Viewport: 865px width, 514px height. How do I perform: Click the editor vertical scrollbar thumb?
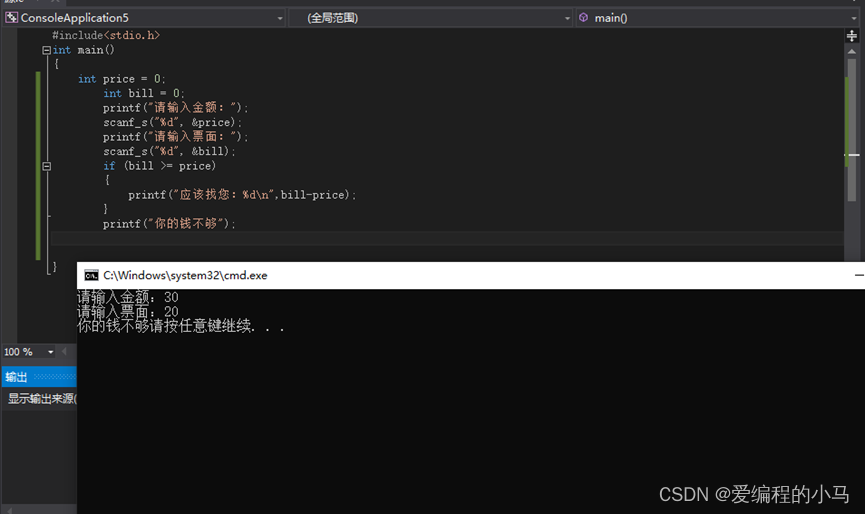[852, 130]
